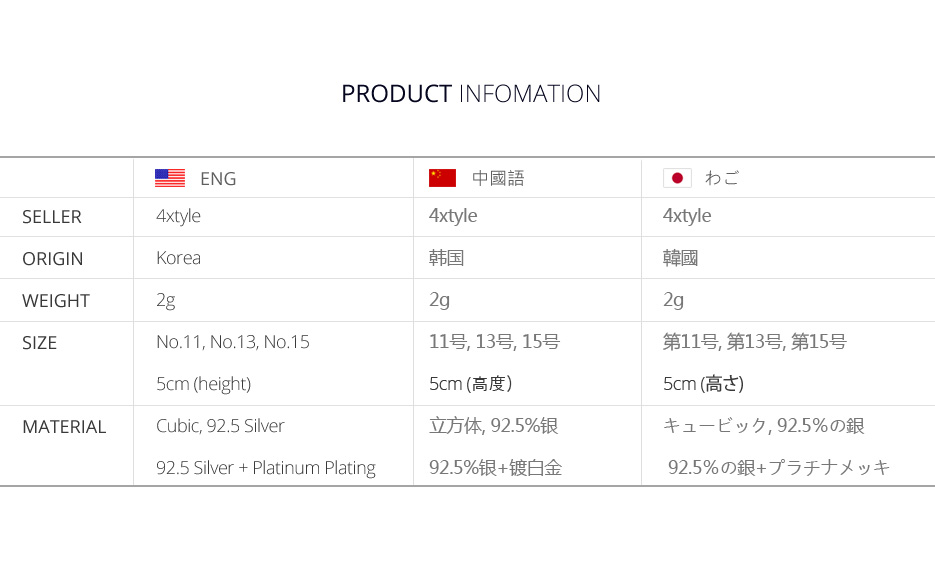The image size is (935, 580).
Task: Click the MATERIAL row label
Action: [x=64, y=427]
